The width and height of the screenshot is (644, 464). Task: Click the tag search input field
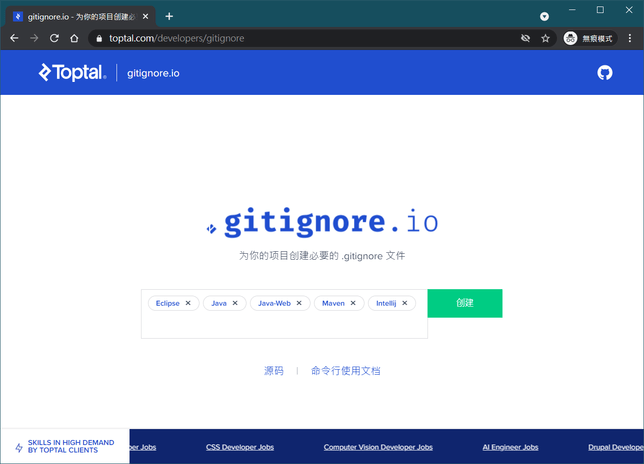click(x=284, y=326)
